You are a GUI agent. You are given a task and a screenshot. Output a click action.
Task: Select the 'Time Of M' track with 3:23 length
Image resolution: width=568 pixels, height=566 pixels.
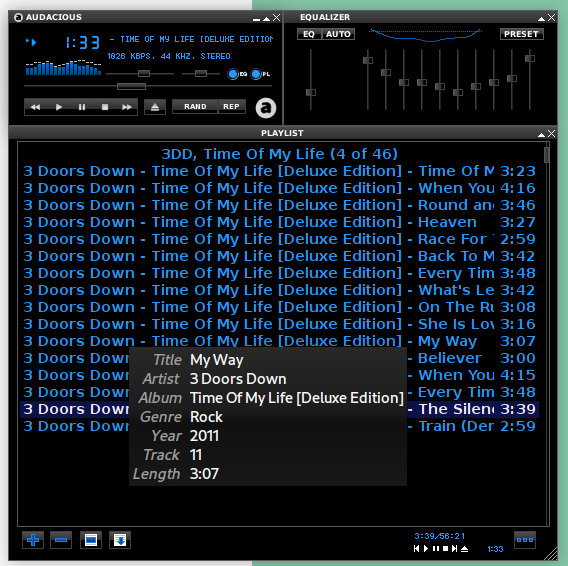[279, 171]
